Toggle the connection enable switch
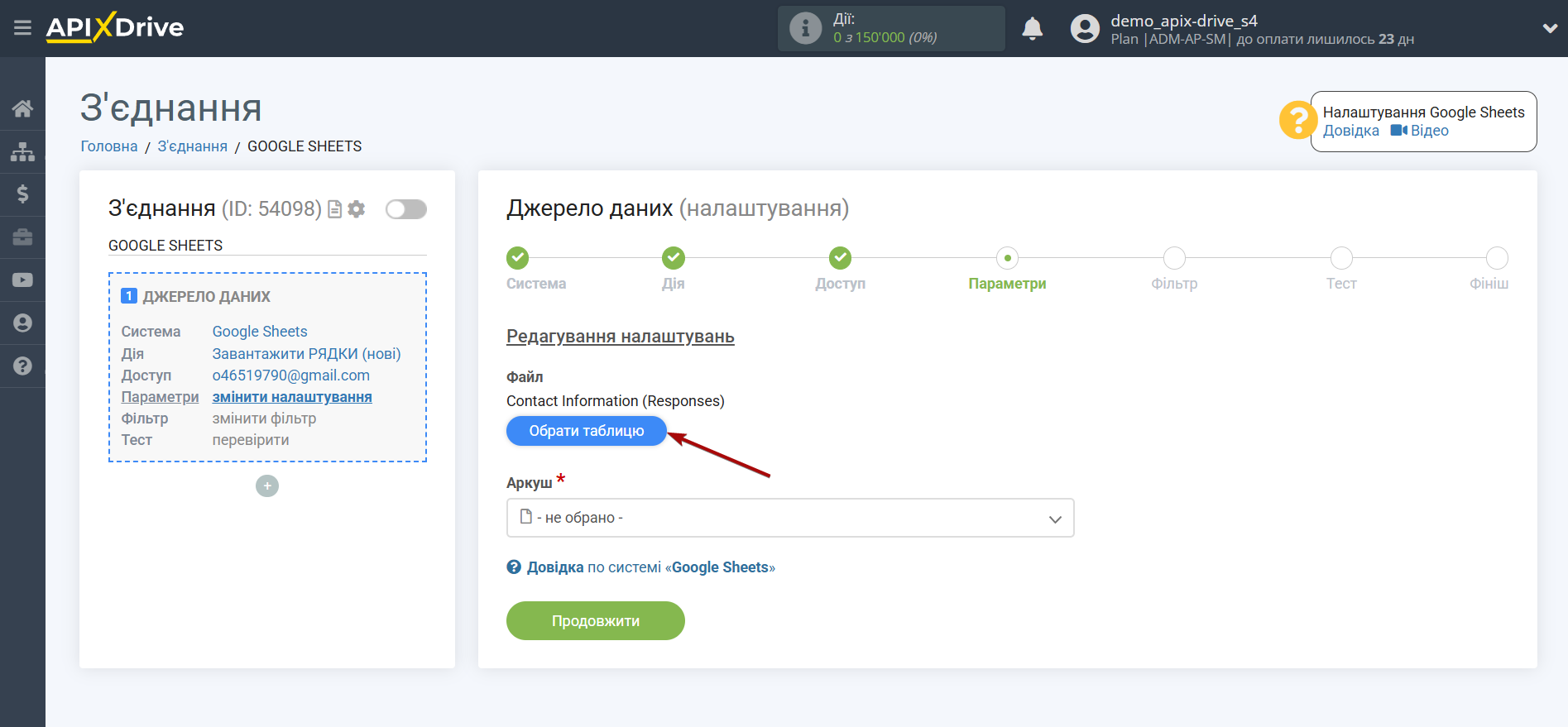1568x727 pixels. 406,209
